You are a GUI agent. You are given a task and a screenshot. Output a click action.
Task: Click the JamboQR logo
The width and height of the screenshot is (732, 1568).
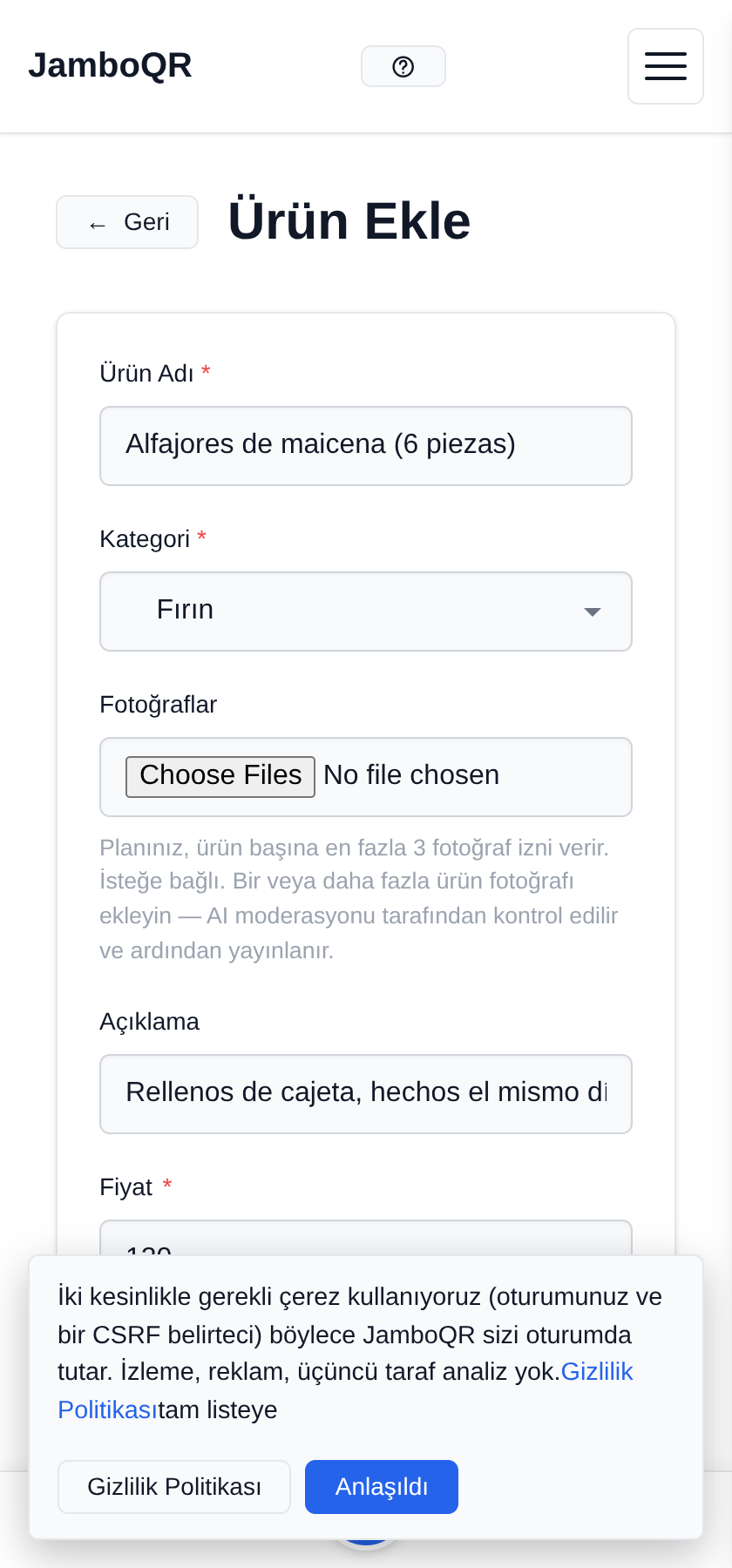[110, 65]
